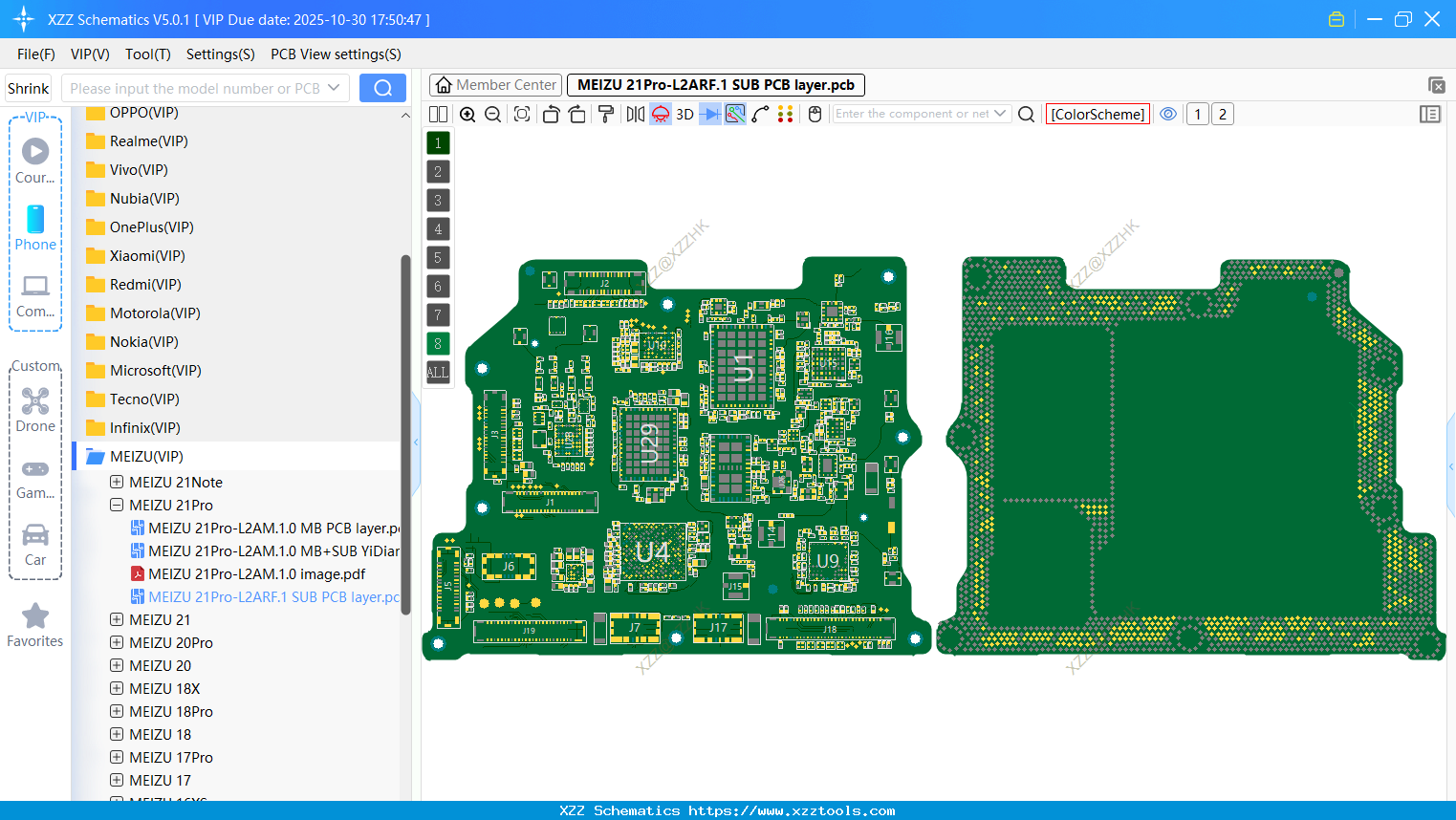Select the Phone category icon

point(35,227)
